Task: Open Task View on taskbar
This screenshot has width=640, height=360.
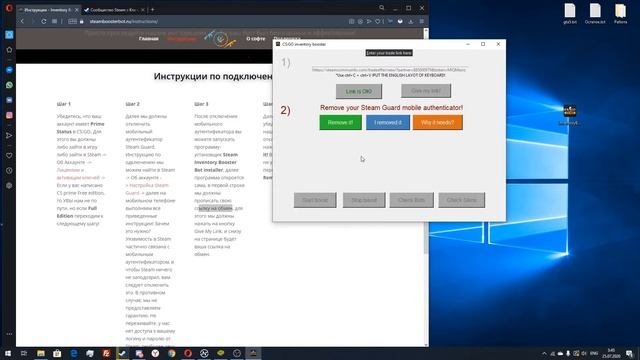Action: [x=24, y=353]
